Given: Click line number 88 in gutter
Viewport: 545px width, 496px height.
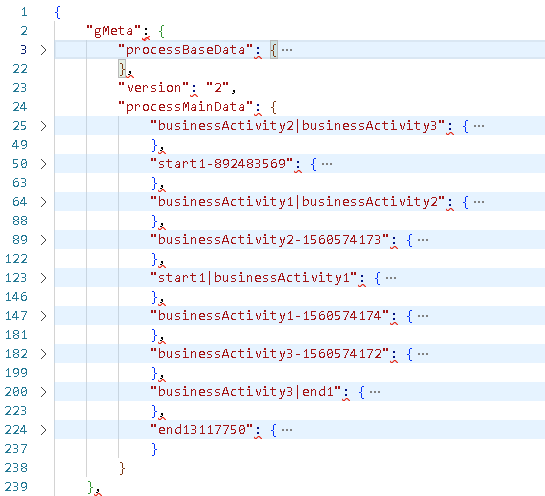Looking at the screenshot, I should tap(20, 221).
